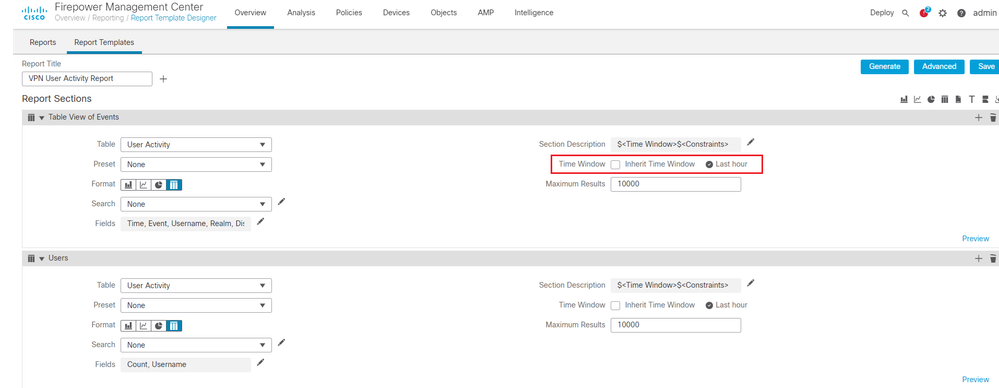Edit Search in Users section
The height and width of the screenshot is (388, 999).
[x=282, y=343]
